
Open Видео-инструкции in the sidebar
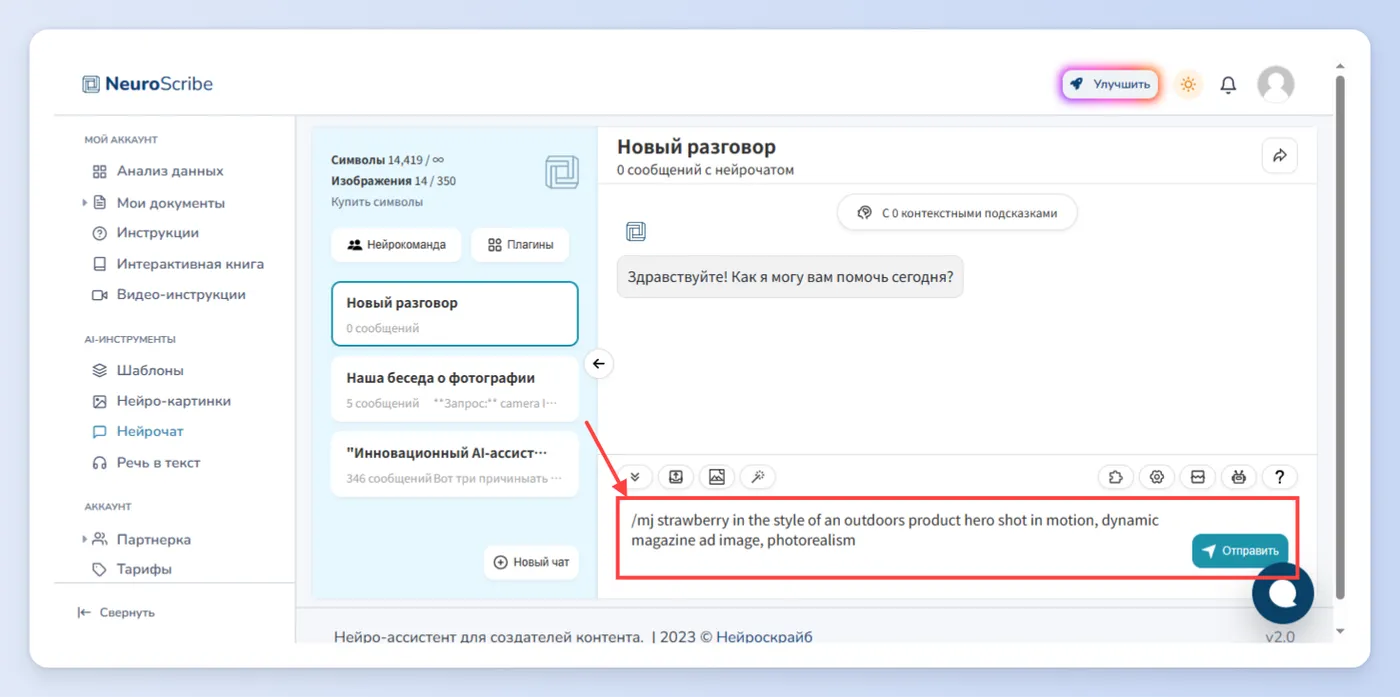169,295
